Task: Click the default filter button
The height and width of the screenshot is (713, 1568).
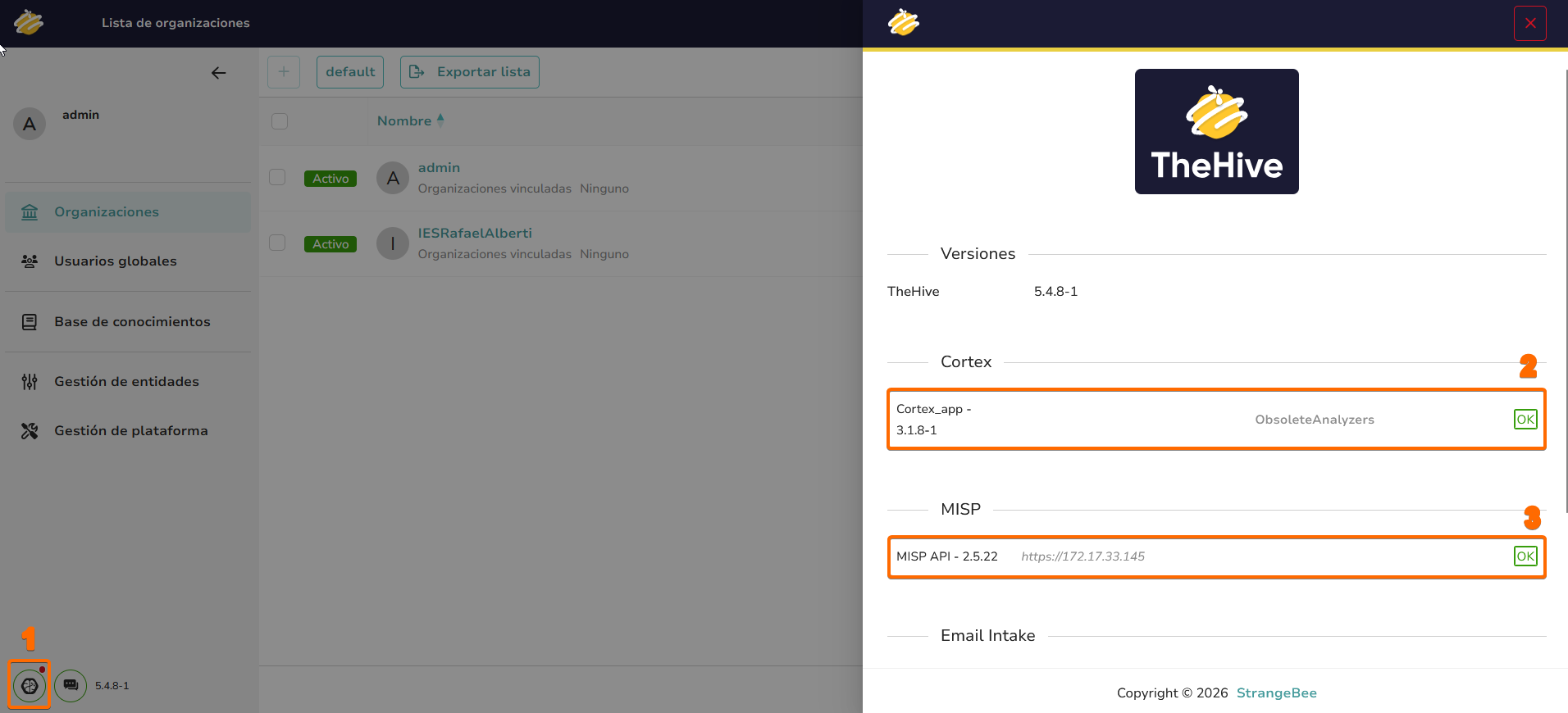Action: (350, 72)
